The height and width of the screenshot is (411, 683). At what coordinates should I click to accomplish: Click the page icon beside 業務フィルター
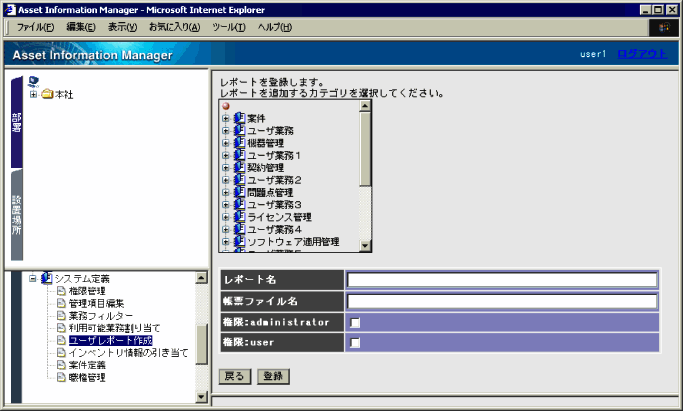pyautogui.click(x=61, y=315)
